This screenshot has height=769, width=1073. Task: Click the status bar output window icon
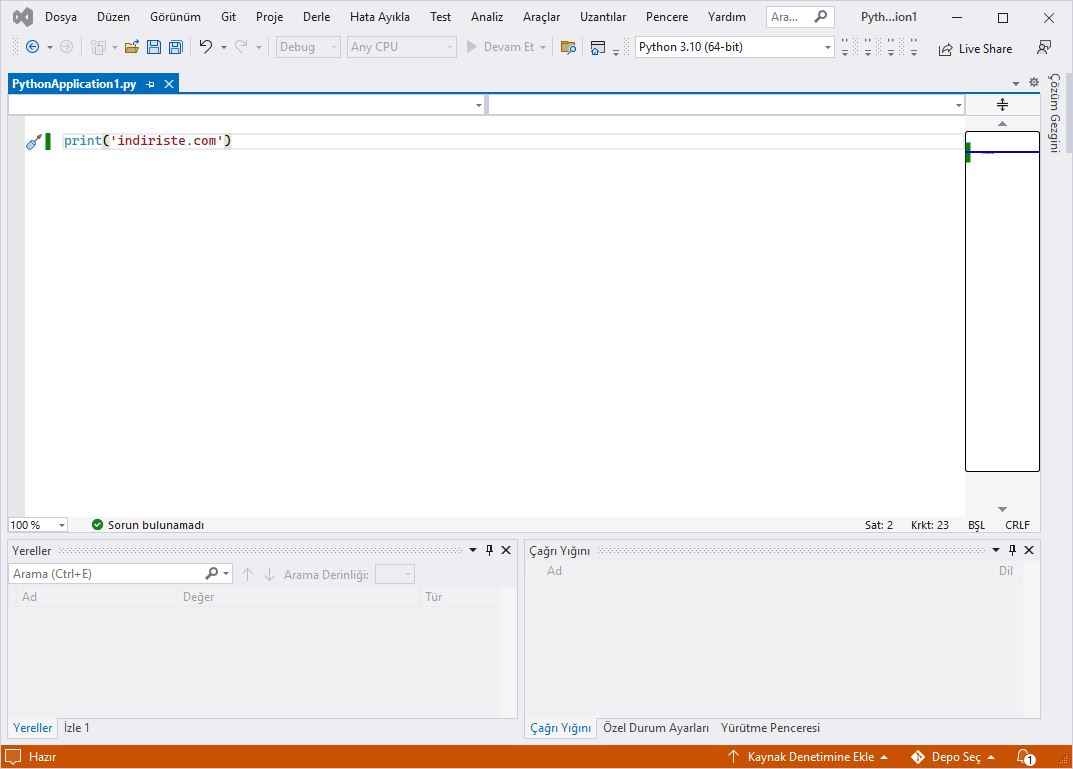pos(13,757)
